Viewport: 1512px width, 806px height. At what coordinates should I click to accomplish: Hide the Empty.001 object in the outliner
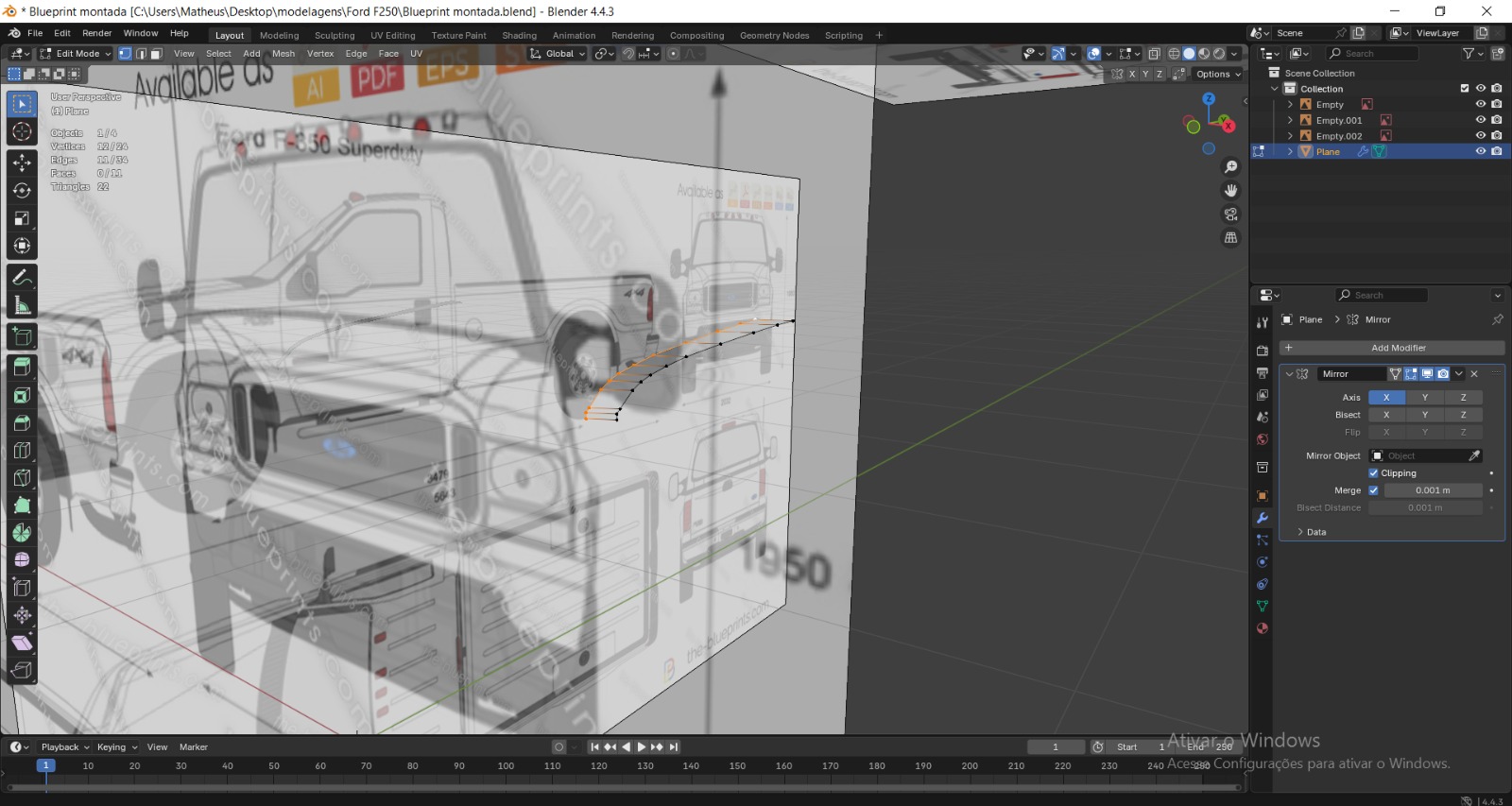1480,120
